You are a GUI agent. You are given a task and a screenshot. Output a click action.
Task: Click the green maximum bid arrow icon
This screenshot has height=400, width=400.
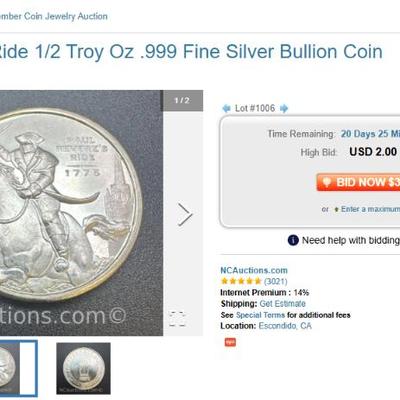pyautogui.click(x=336, y=209)
